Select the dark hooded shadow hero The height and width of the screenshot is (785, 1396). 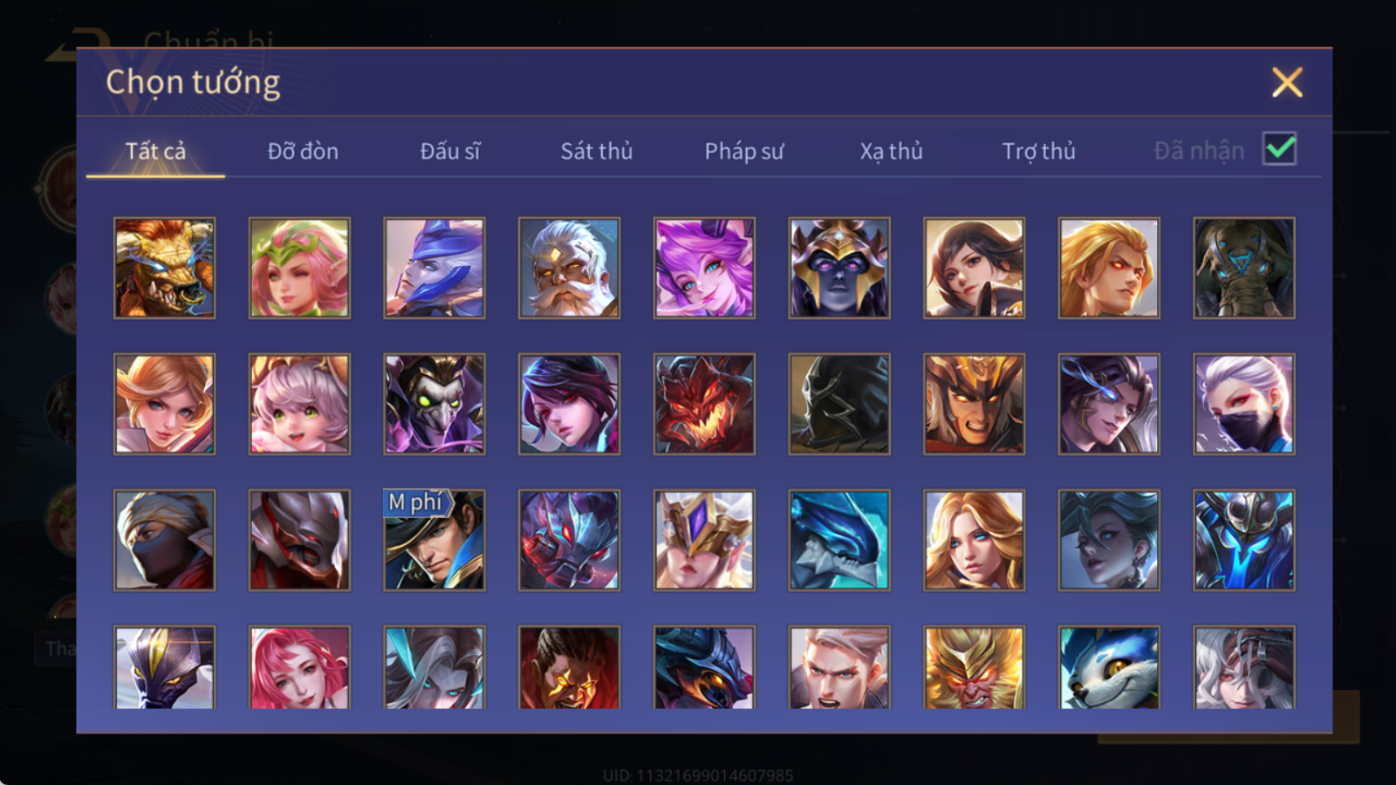[x=839, y=404]
